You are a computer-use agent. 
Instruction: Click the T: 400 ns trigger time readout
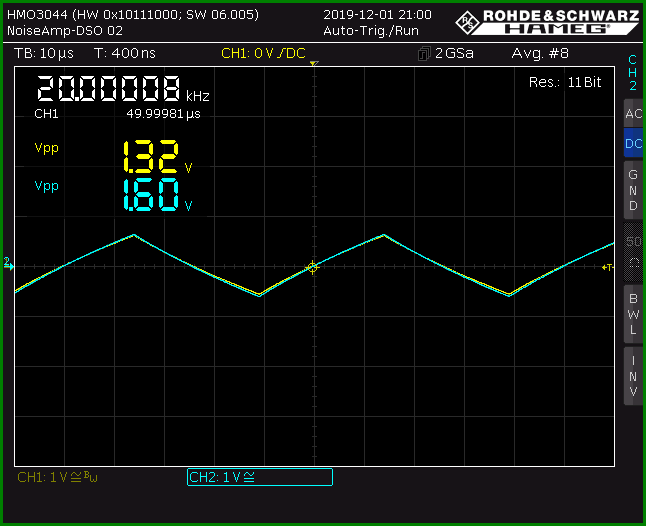pos(125,54)
